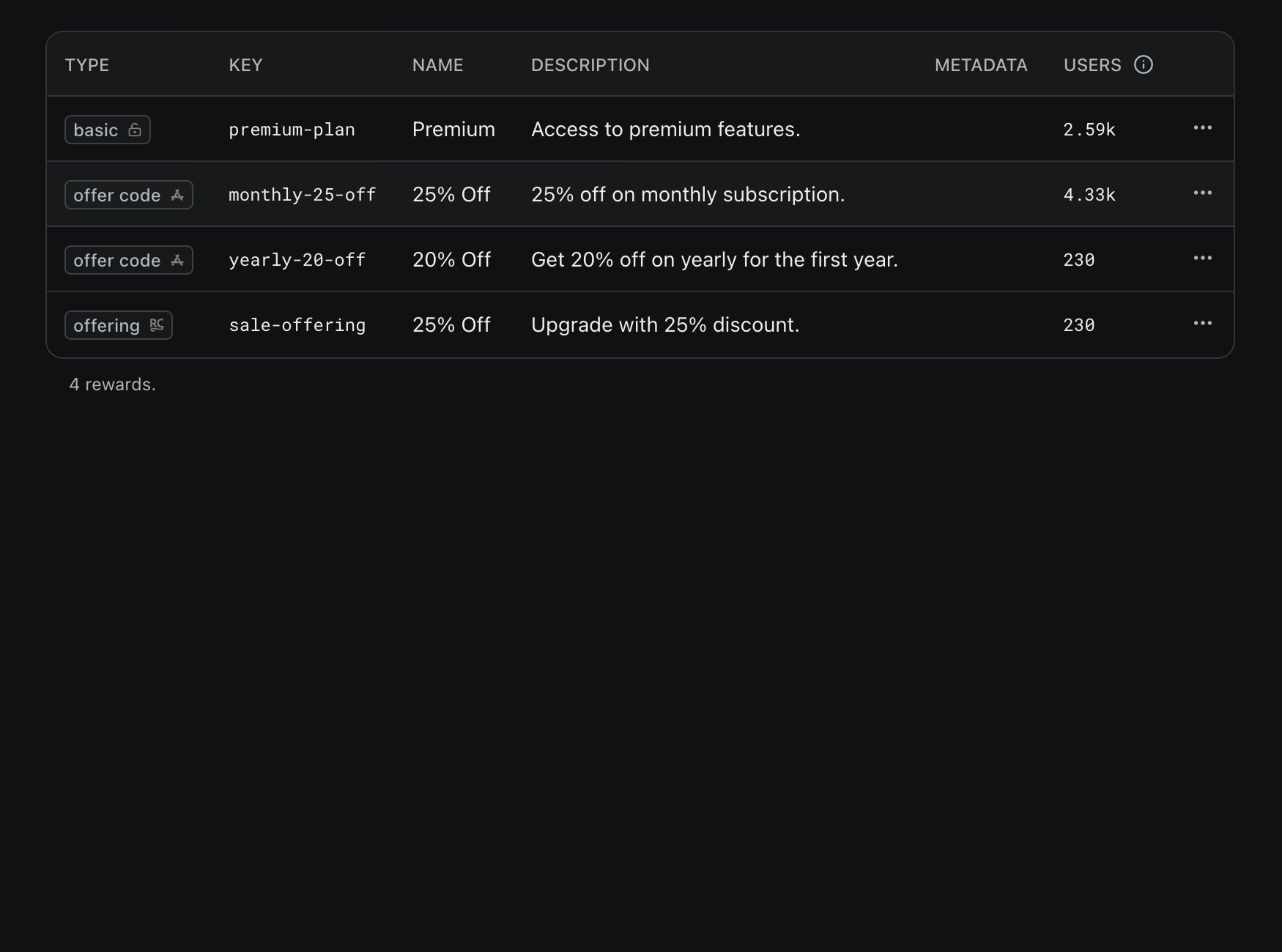The height and width of the screenshot is (952, 1282).
Task: Click the 2.59k users count for Premium
Action: (1089, 129)
